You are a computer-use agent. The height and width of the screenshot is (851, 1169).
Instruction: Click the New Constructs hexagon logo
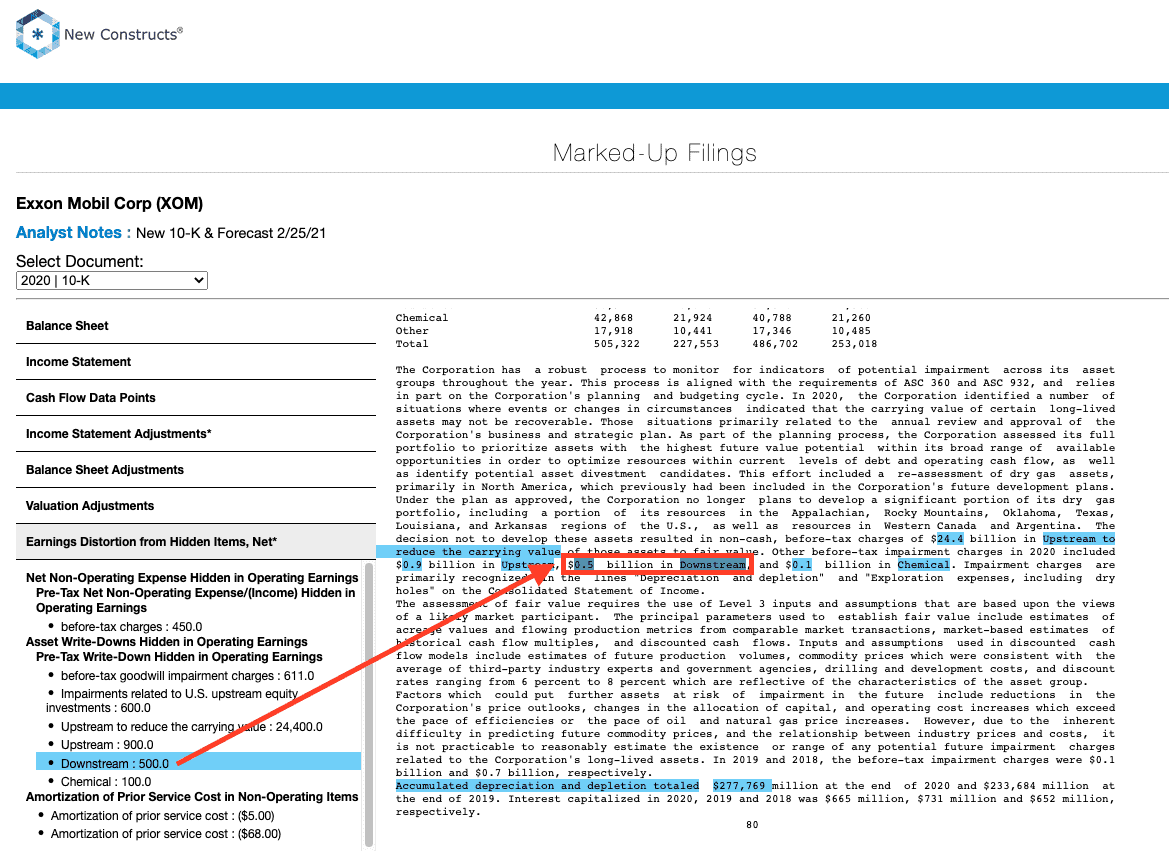[x=37, y=34]
